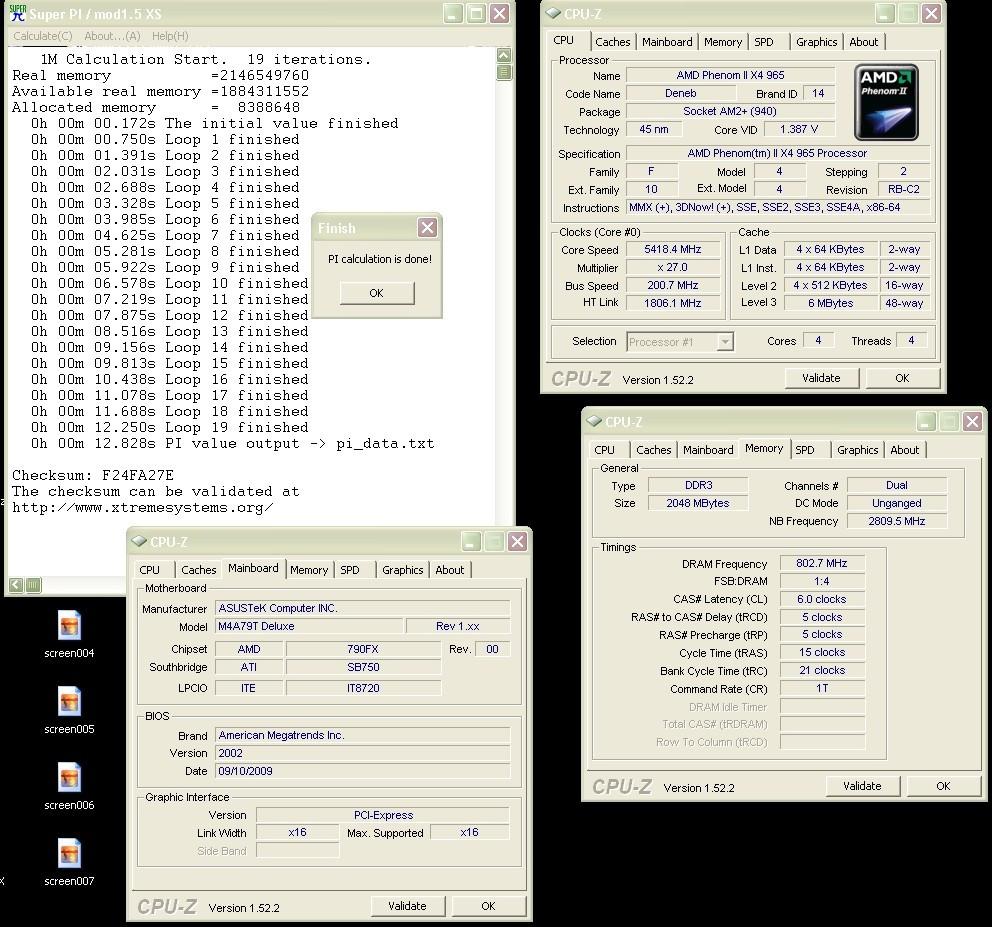Click the Core Speed 5418.4 MHz value

pyautogui.click(x=673, y=249)
